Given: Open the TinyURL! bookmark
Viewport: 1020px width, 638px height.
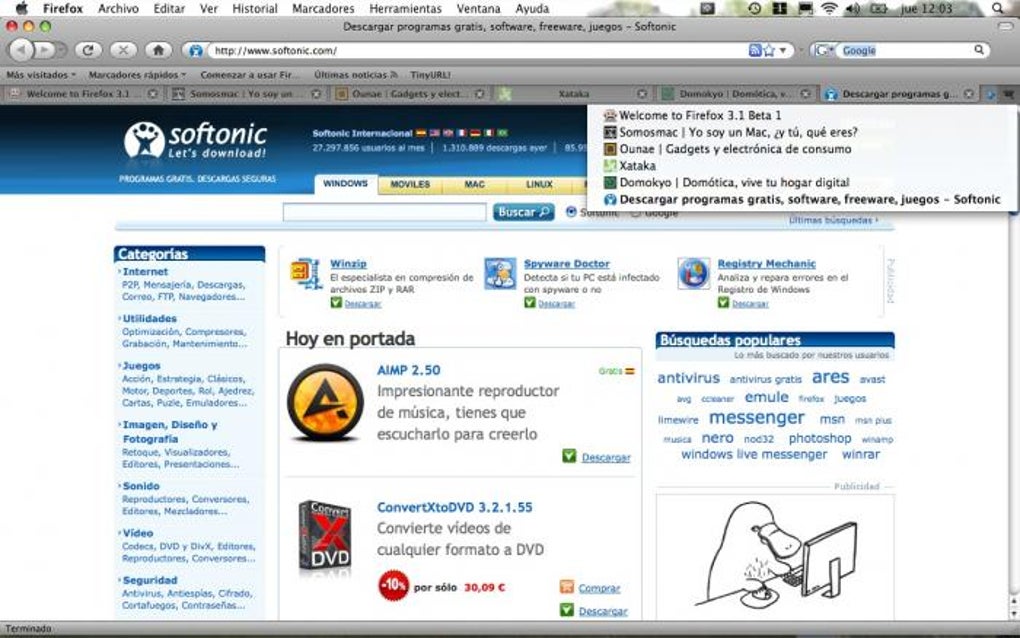Looking at the screenshot, I should pos(430,75).
